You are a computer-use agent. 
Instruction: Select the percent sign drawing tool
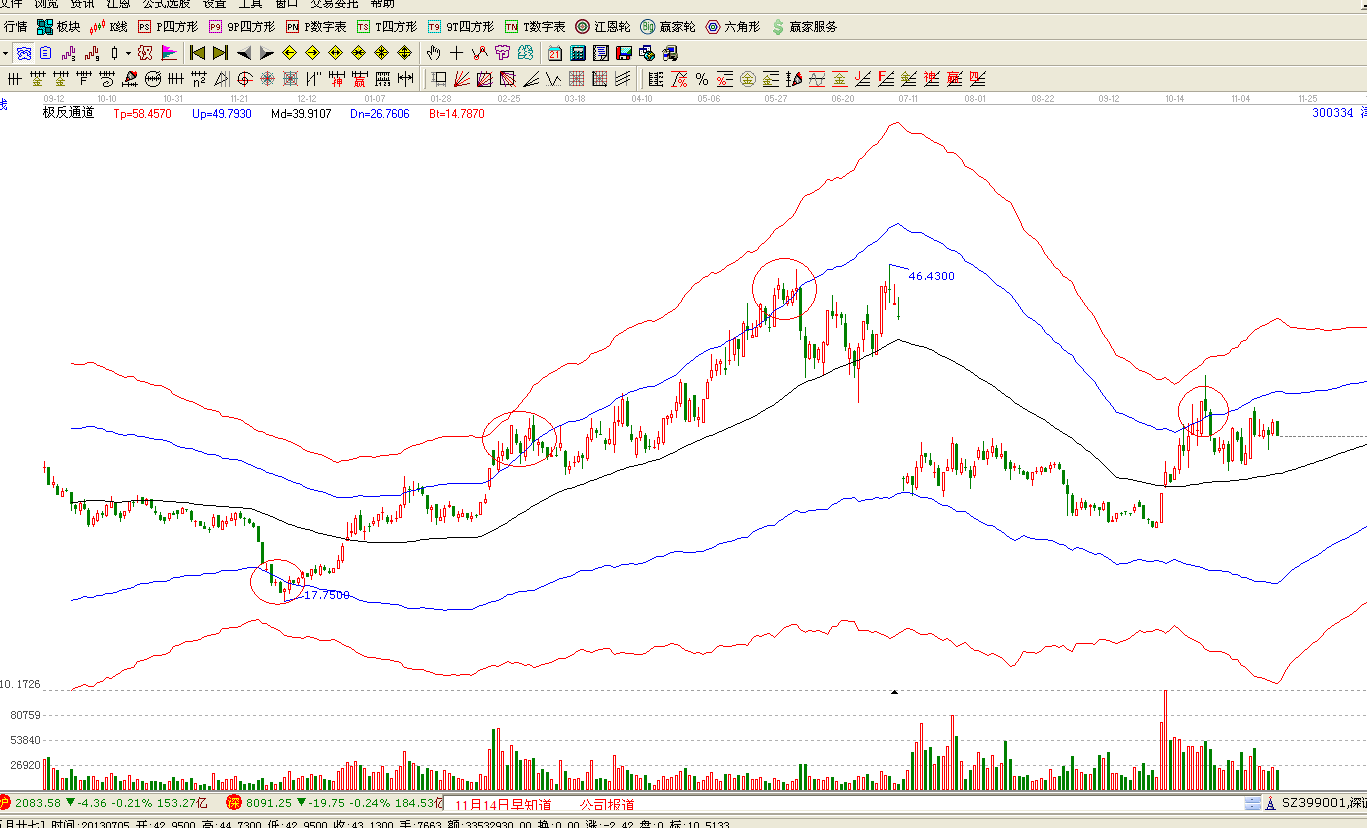tap(702, 79)
